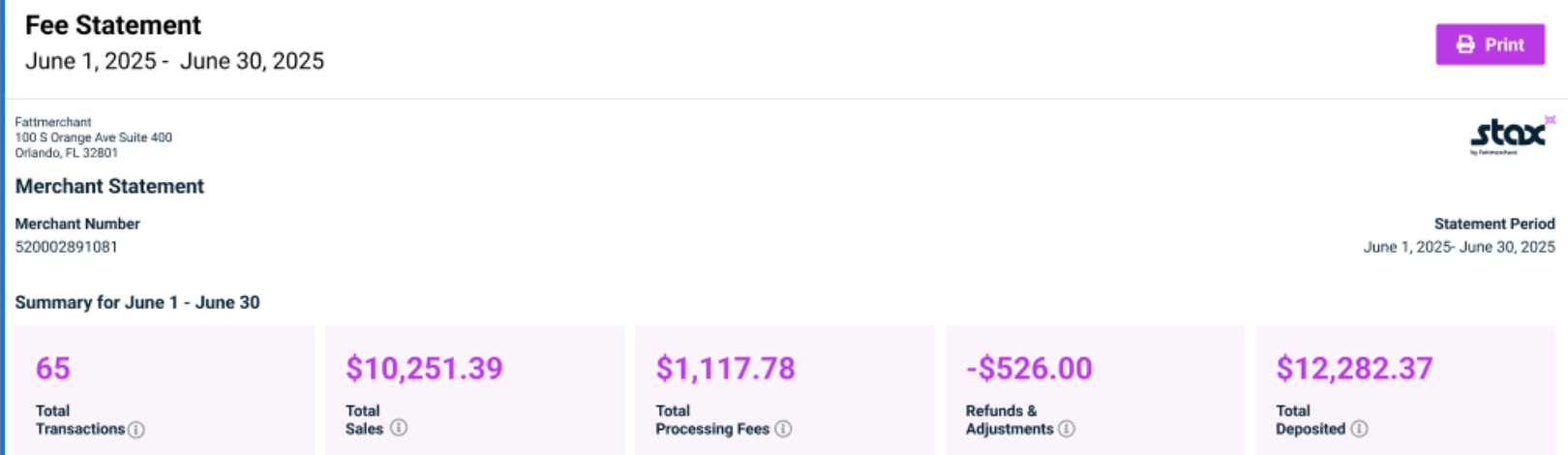The image size is (1568, 455).
Task: Click the Merchant Statement heading
Action: [109, 186]
